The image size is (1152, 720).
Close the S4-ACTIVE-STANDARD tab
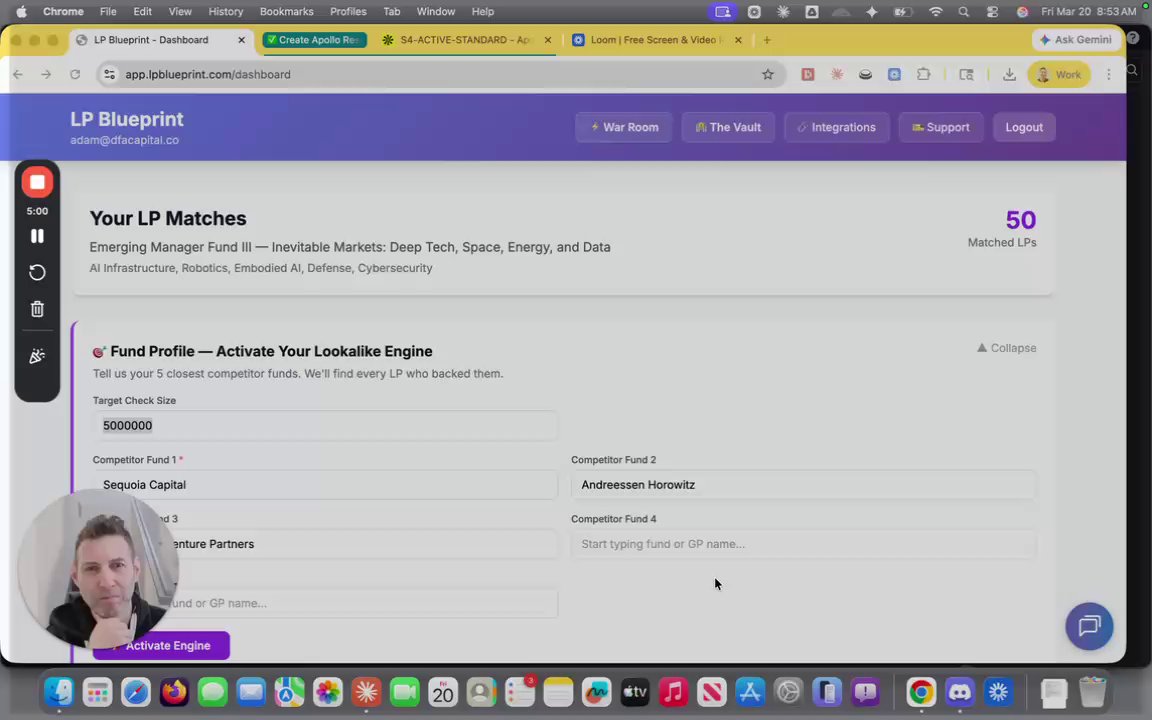point(547,40)
